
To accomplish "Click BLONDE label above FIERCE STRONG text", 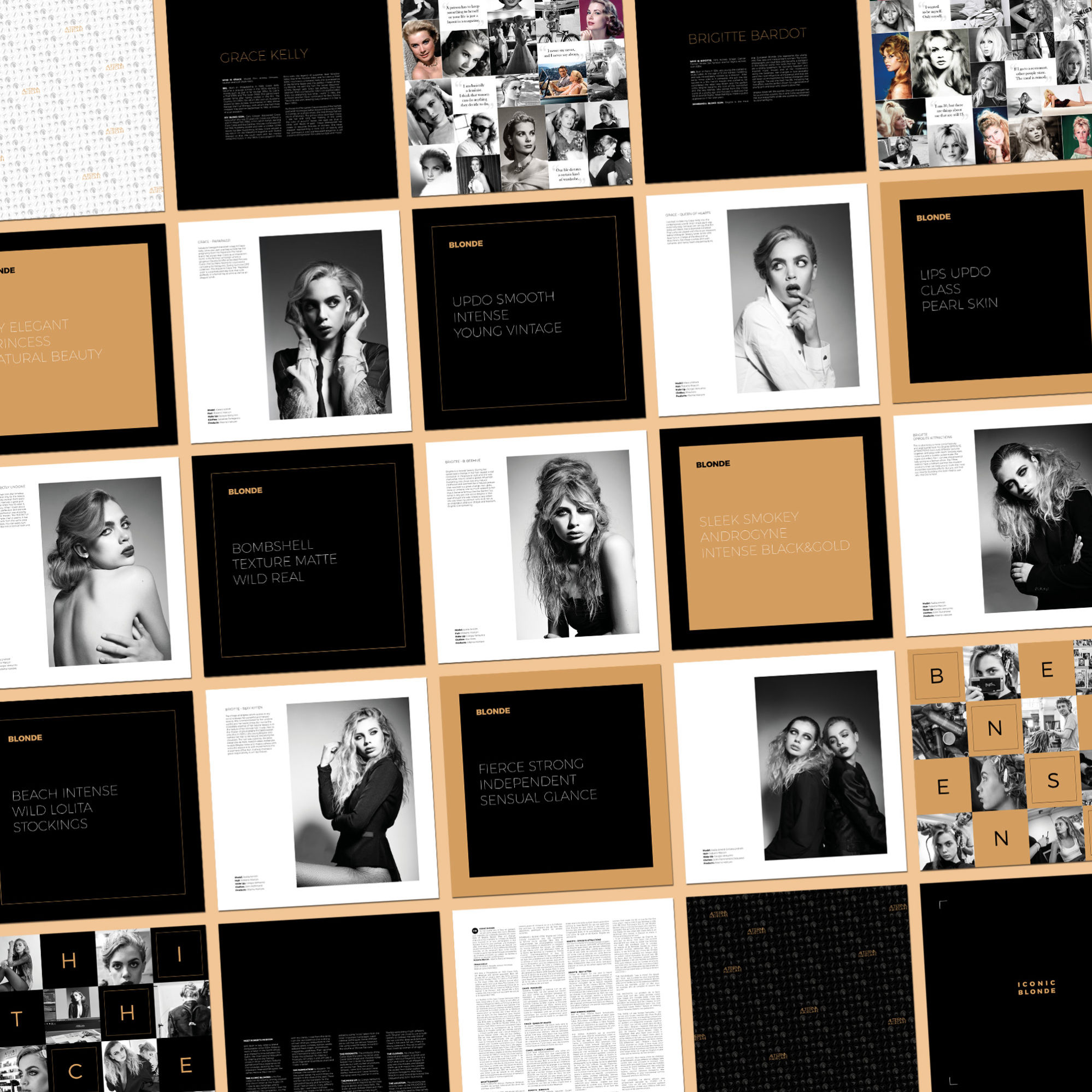I will click(x=492, y=711).
